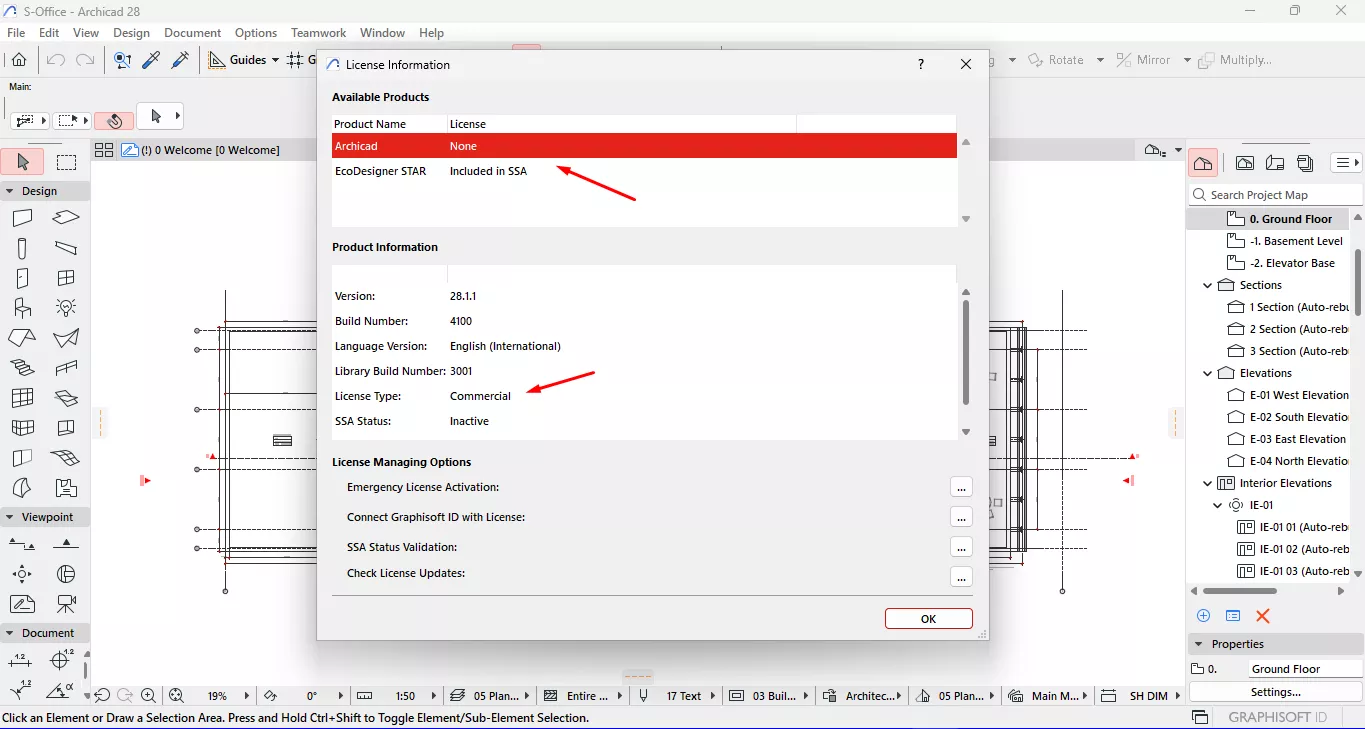Select the Door tool
Image resolution: width=1365 pixels, height=729 pixels.
[x=22, y=278]
